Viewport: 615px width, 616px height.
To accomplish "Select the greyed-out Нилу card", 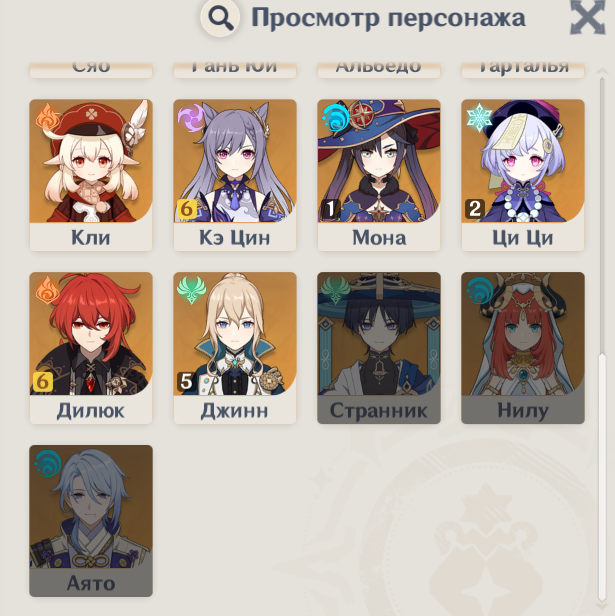I will 523,348.
